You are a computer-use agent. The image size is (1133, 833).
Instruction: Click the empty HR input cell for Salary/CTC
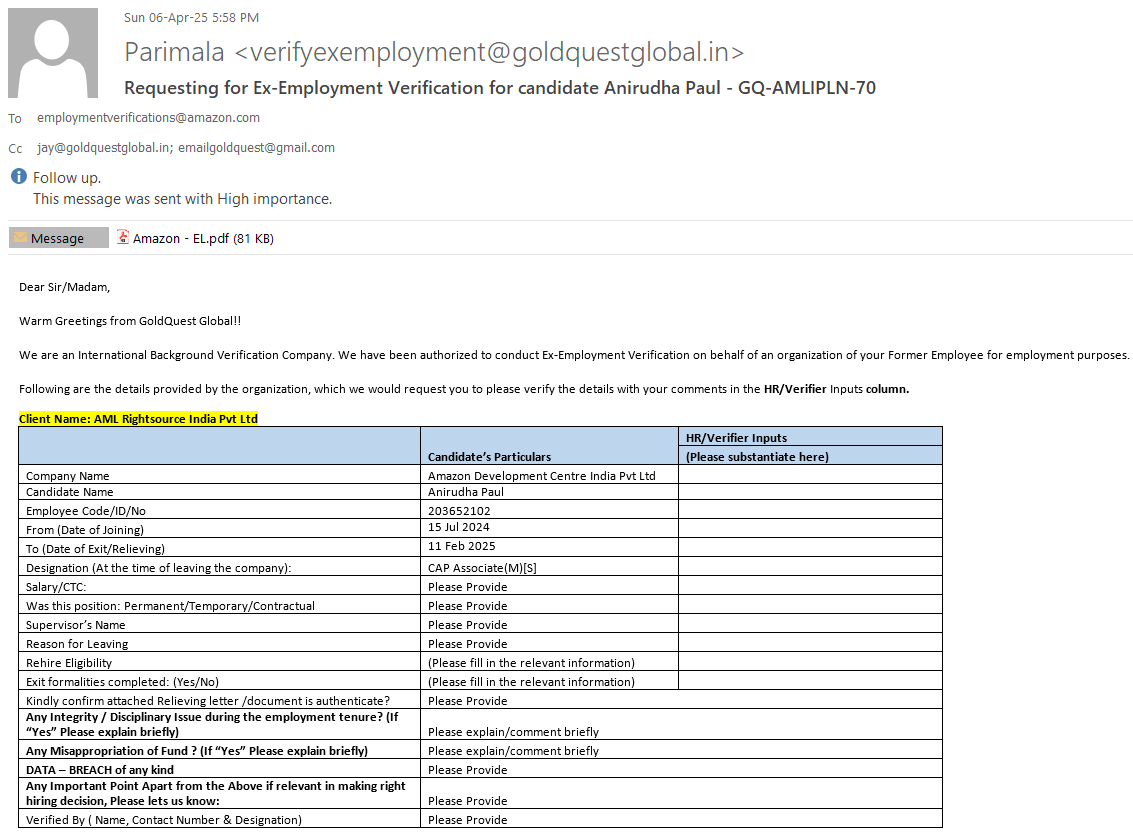click(x=810, y=585)
